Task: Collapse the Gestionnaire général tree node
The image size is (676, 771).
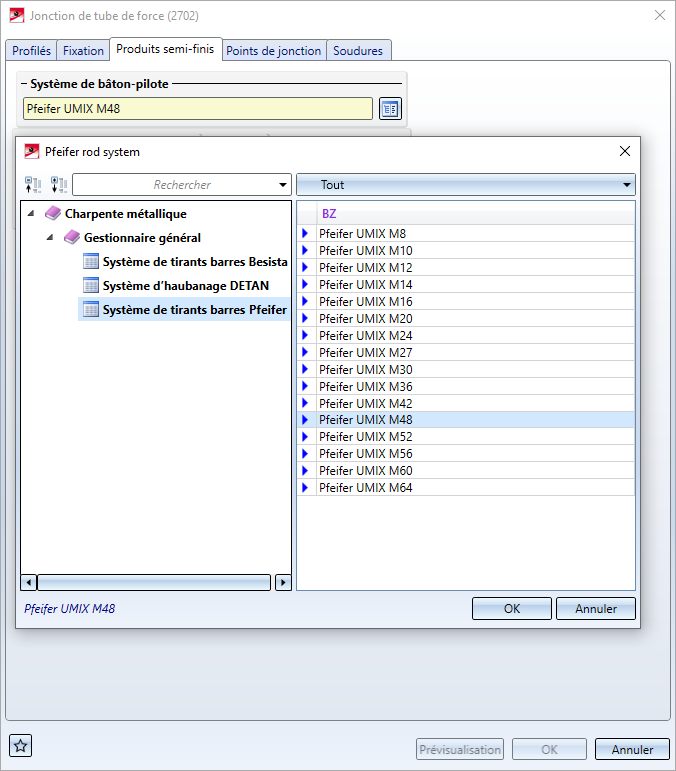Action: pos(50,237)
